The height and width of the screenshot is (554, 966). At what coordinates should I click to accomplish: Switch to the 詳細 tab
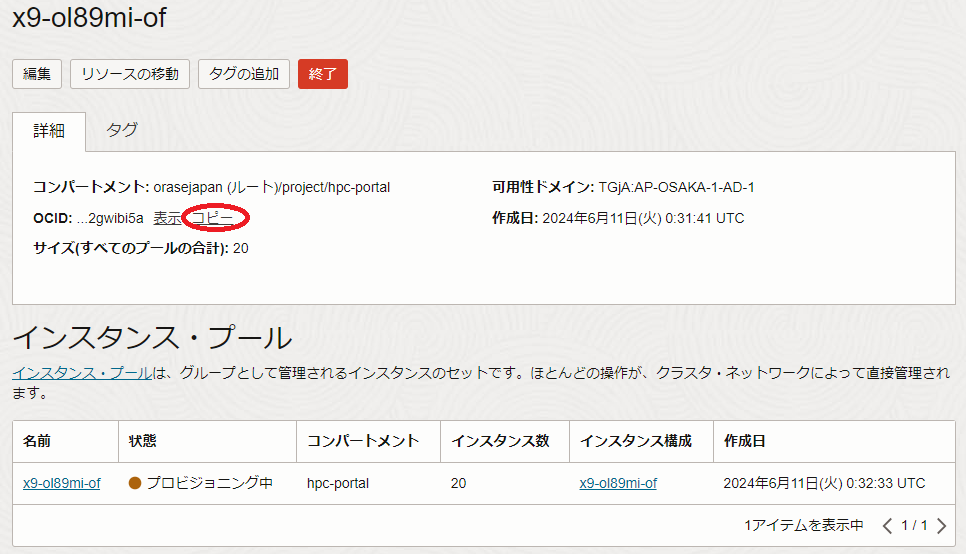pos(49,130)
